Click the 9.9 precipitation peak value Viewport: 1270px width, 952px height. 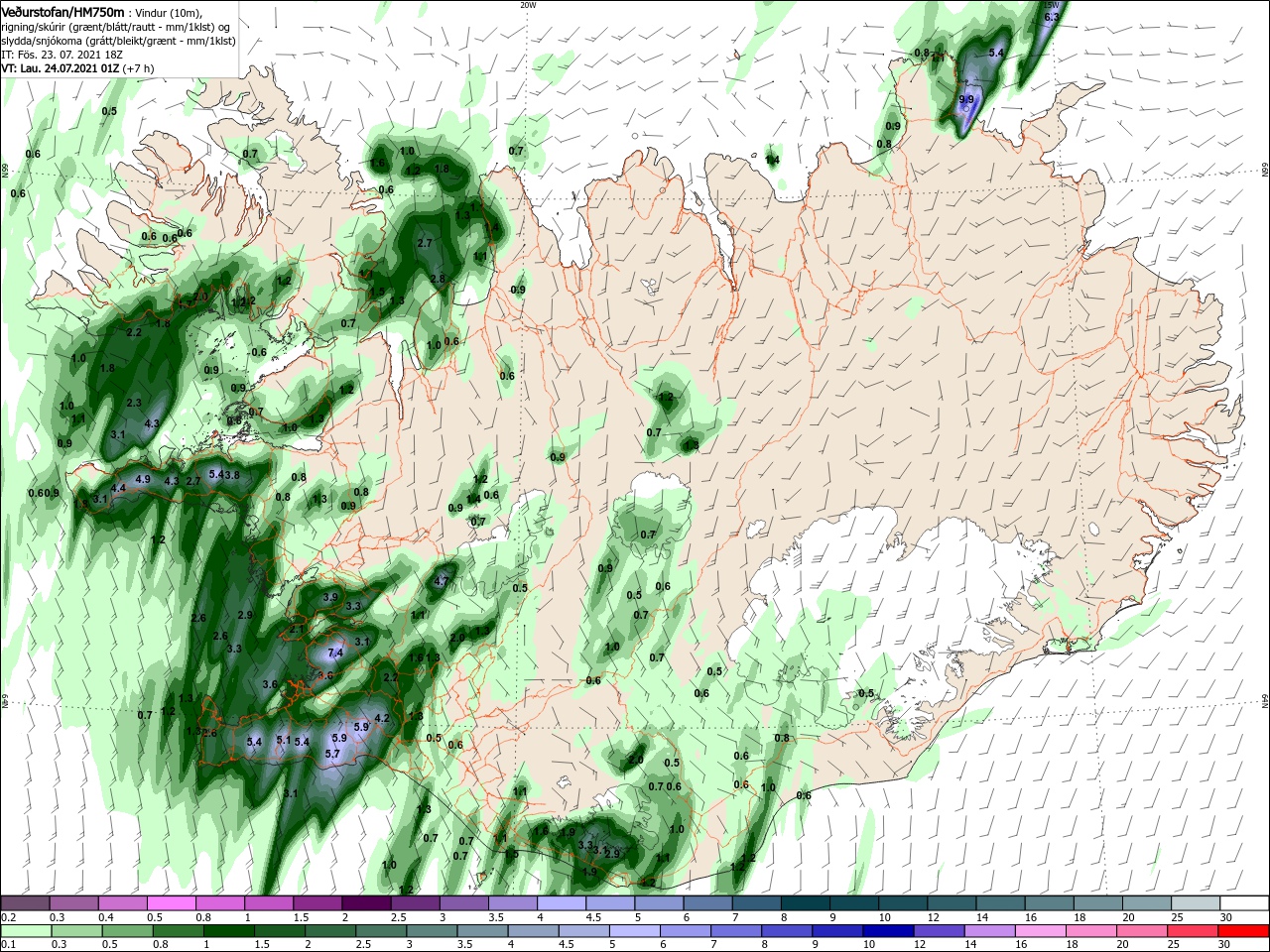pos(968,100)
